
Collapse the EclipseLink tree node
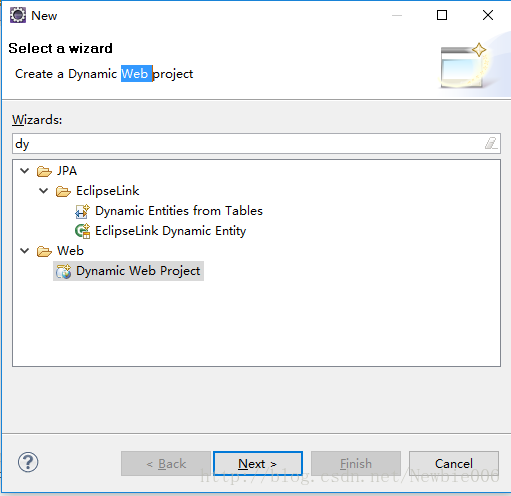click(44, 191)
